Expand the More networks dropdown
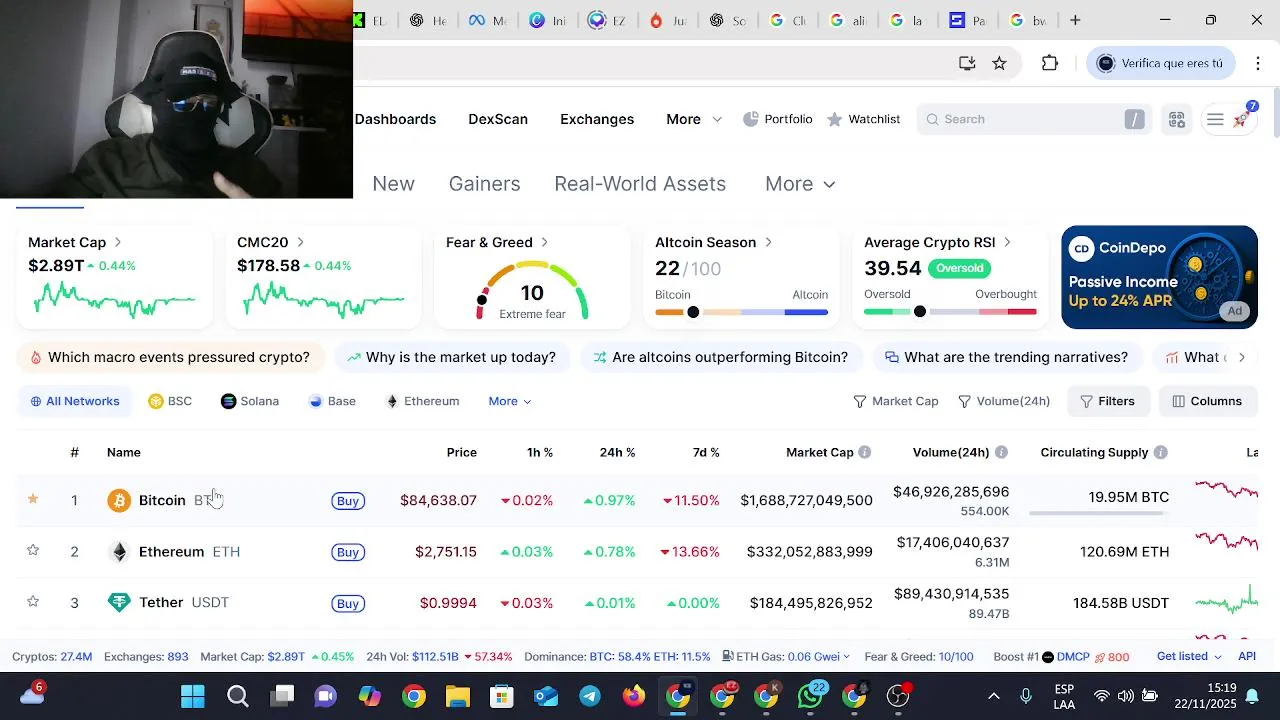 510,401
